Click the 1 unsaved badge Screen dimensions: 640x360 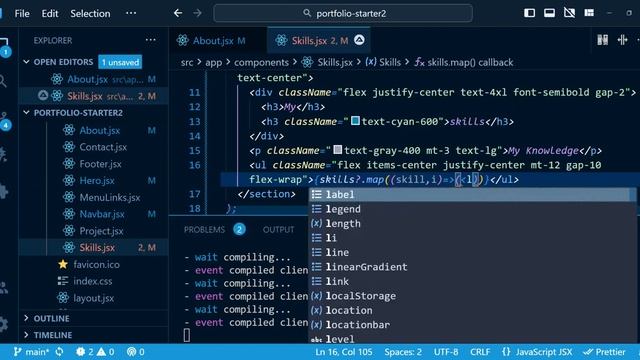(x=120, y=62)
